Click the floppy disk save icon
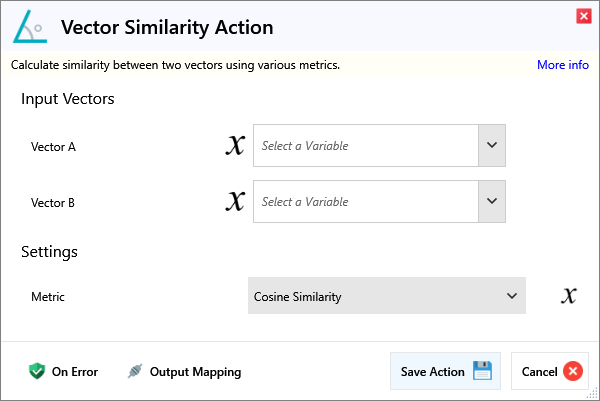 (482, 371)
